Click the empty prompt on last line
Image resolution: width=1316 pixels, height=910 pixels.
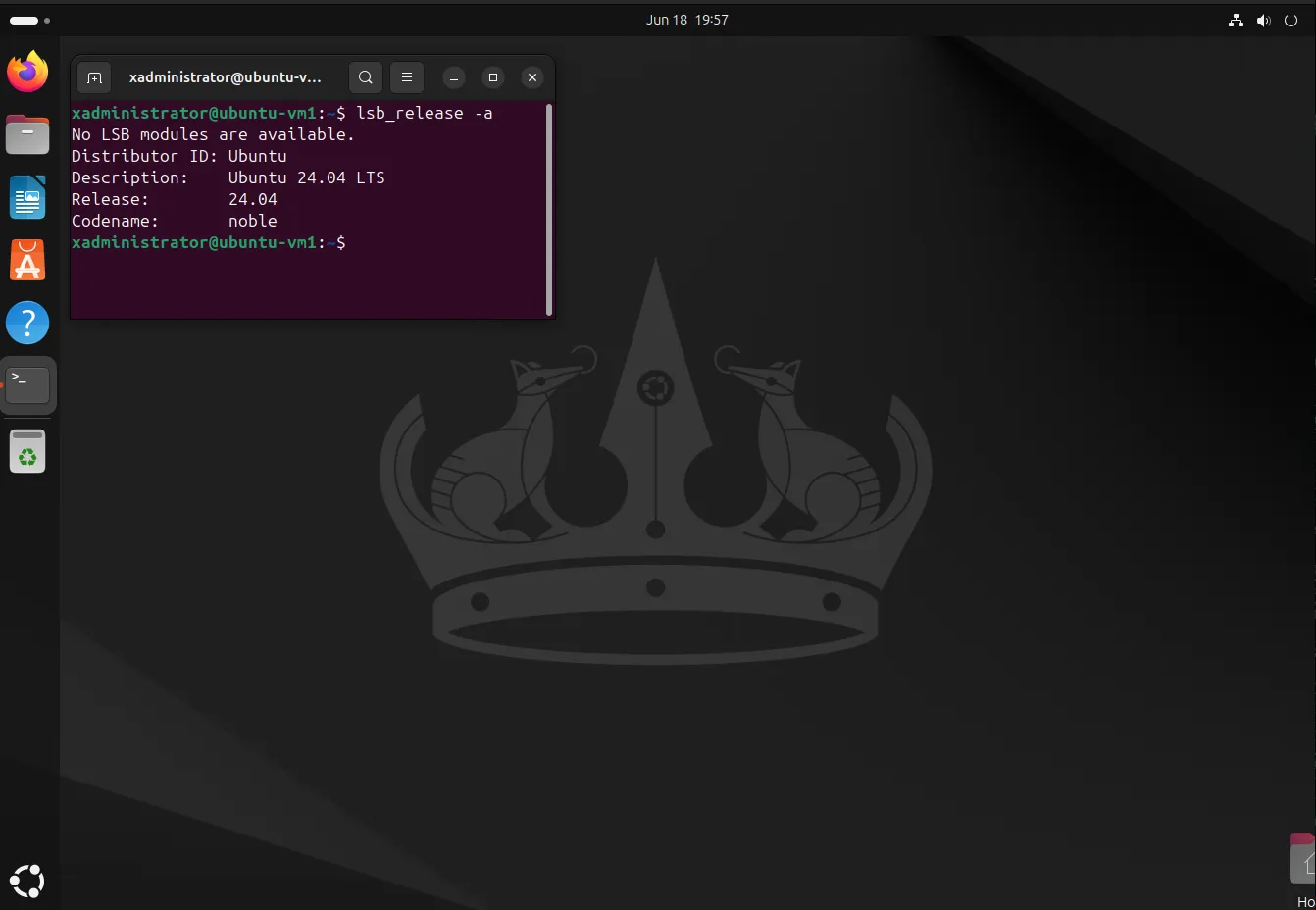pos(209,243)
